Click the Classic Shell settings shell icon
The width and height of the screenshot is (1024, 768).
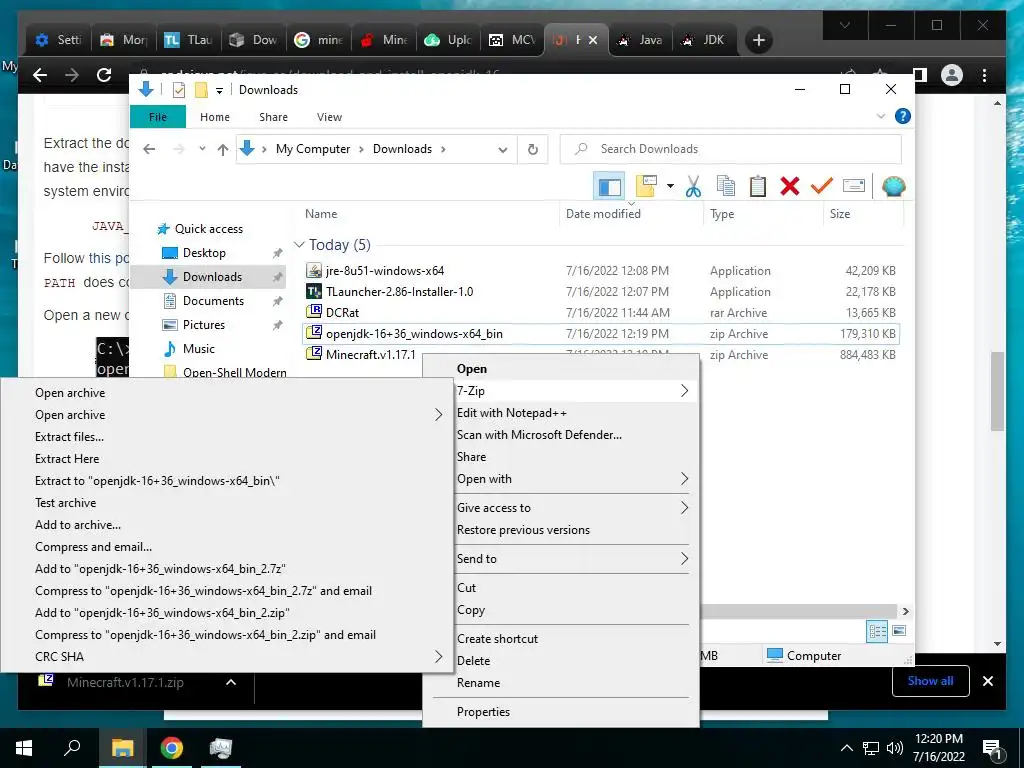[x=893, y=187]
